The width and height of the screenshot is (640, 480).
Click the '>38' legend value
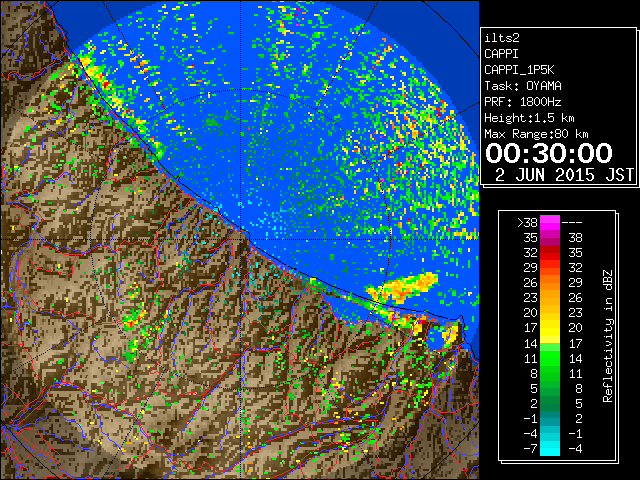[527, 223]
